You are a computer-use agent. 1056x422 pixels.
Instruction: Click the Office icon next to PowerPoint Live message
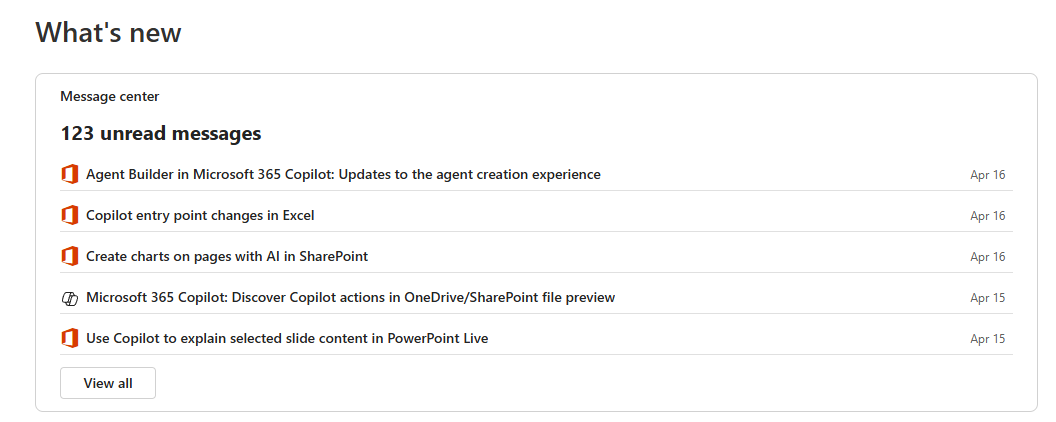pos(69,339)
